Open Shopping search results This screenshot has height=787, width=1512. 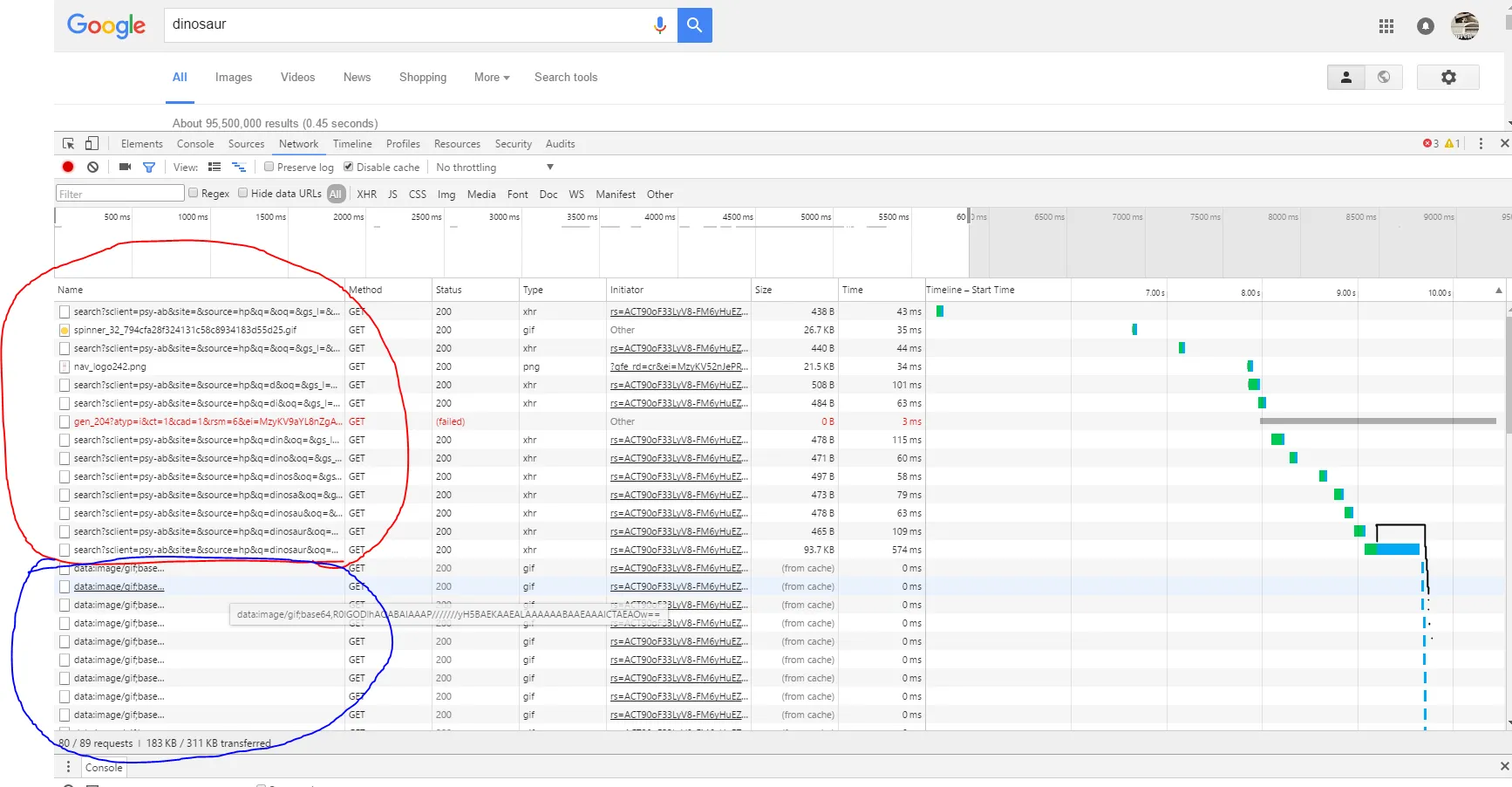pos(423,78)
